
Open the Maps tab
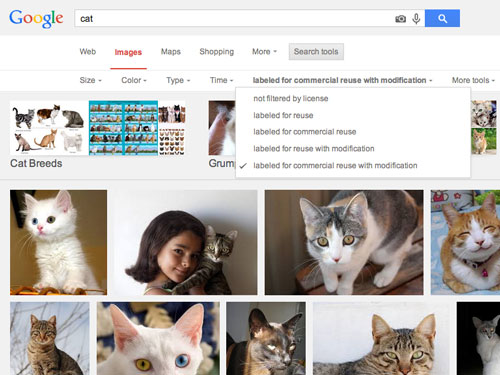click(x=171, y=52)
